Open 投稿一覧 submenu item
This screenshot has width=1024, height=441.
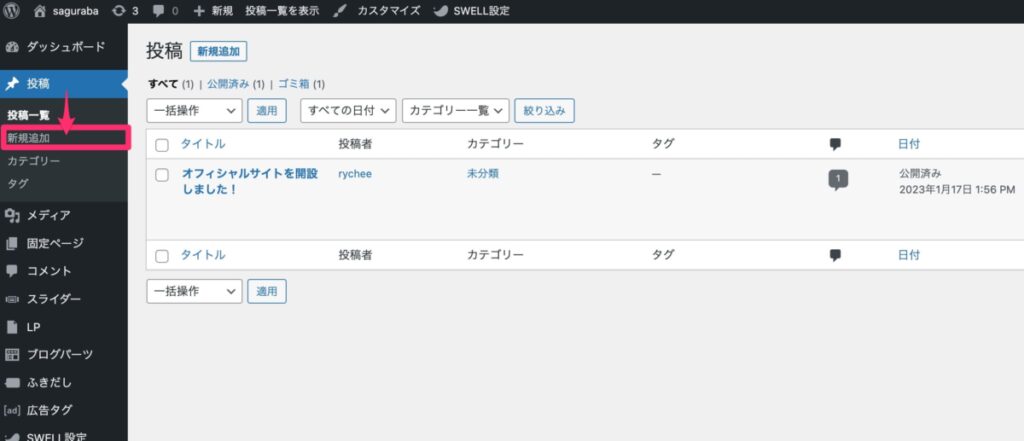coord(29,115)
